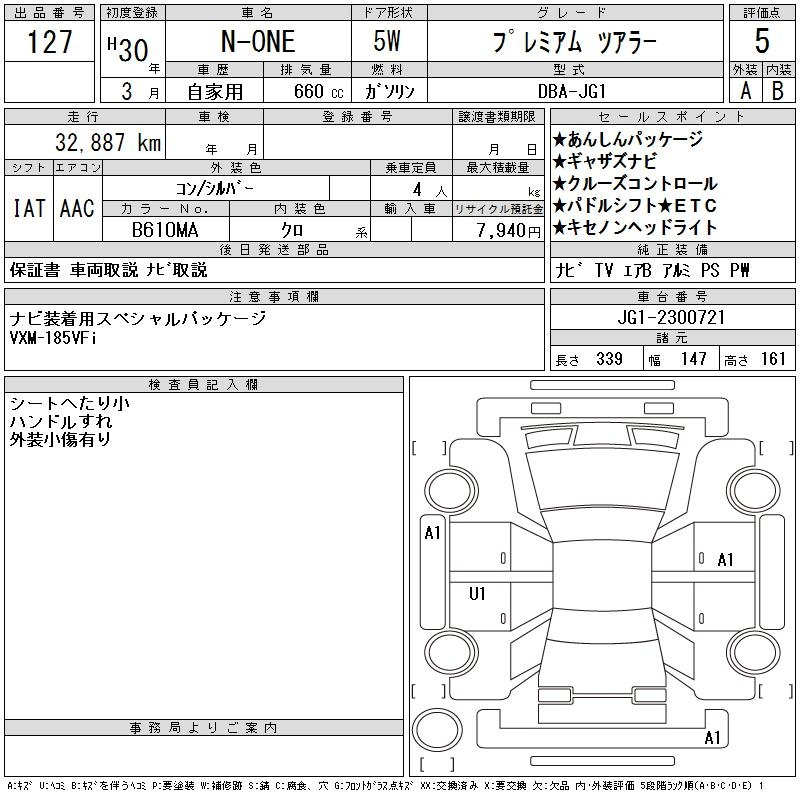Select the registration year H30
Screen dimensions: 800x800
[128, 49]
